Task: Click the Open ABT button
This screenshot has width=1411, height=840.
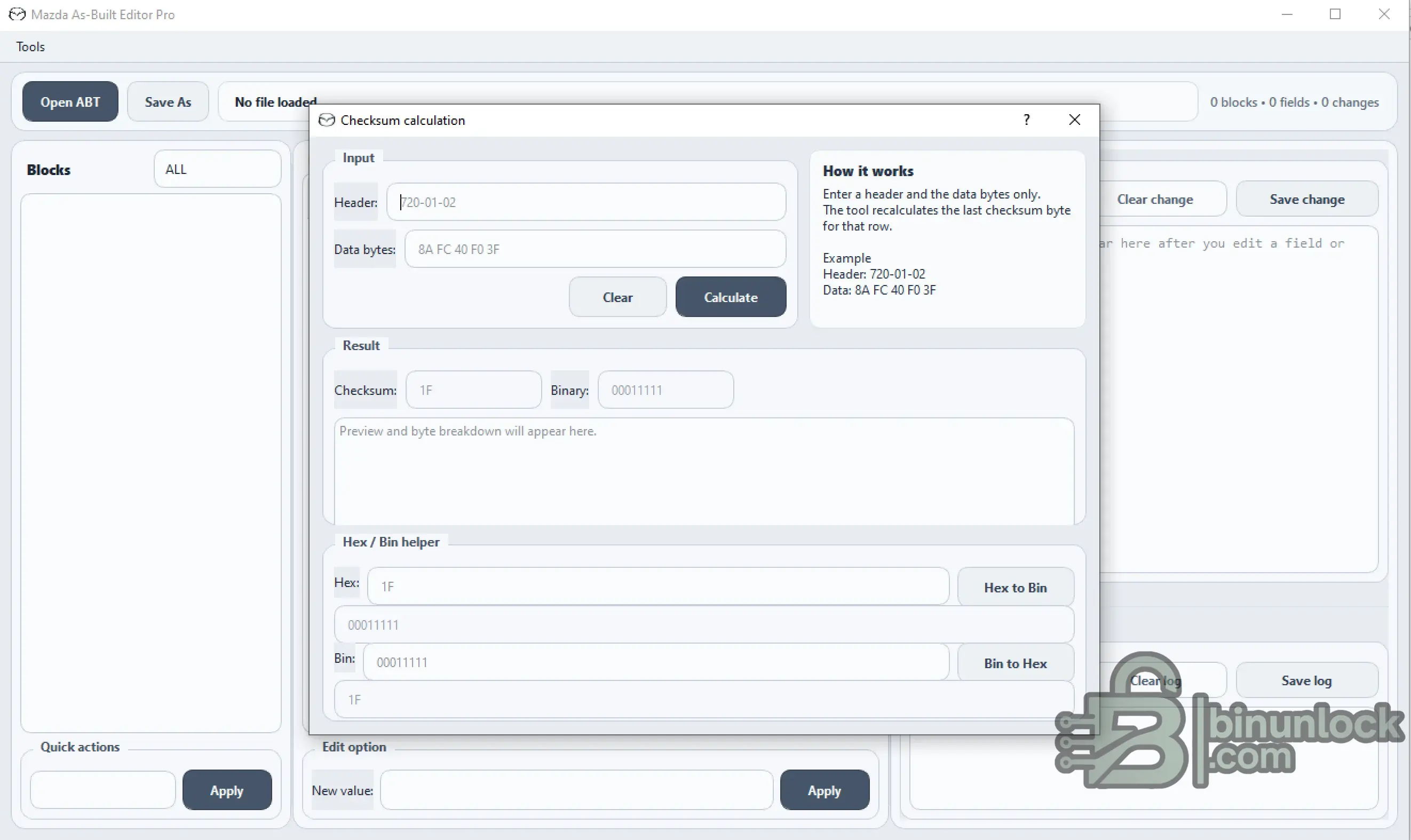Action: click(70, 102)
